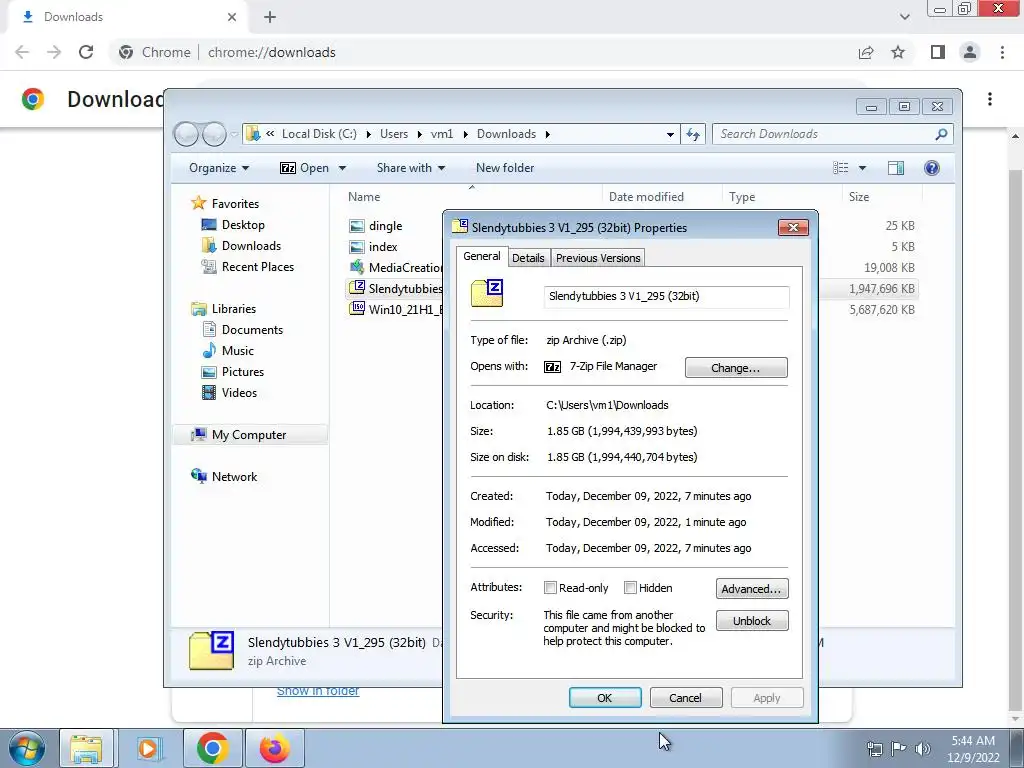Click the Advanced... attributes button
Viewport: 1024px width, 768px height.
click(752, 588)
